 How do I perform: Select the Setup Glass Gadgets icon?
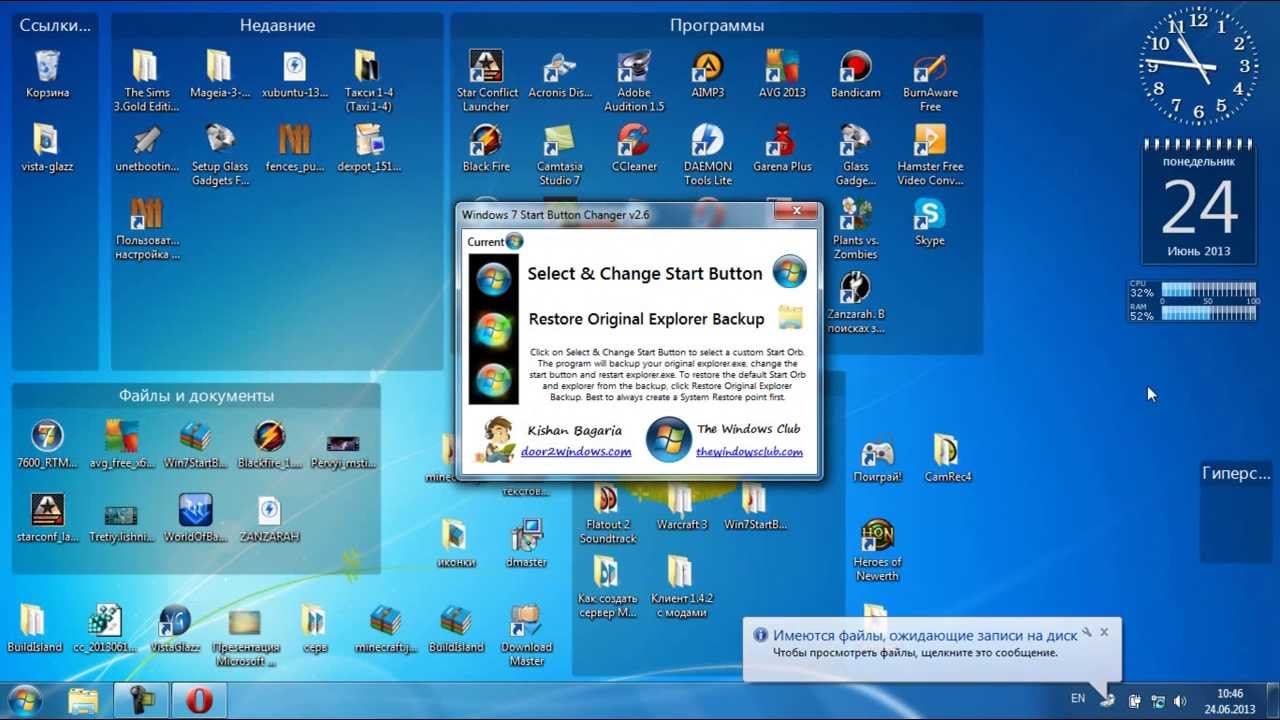point(220,155)
